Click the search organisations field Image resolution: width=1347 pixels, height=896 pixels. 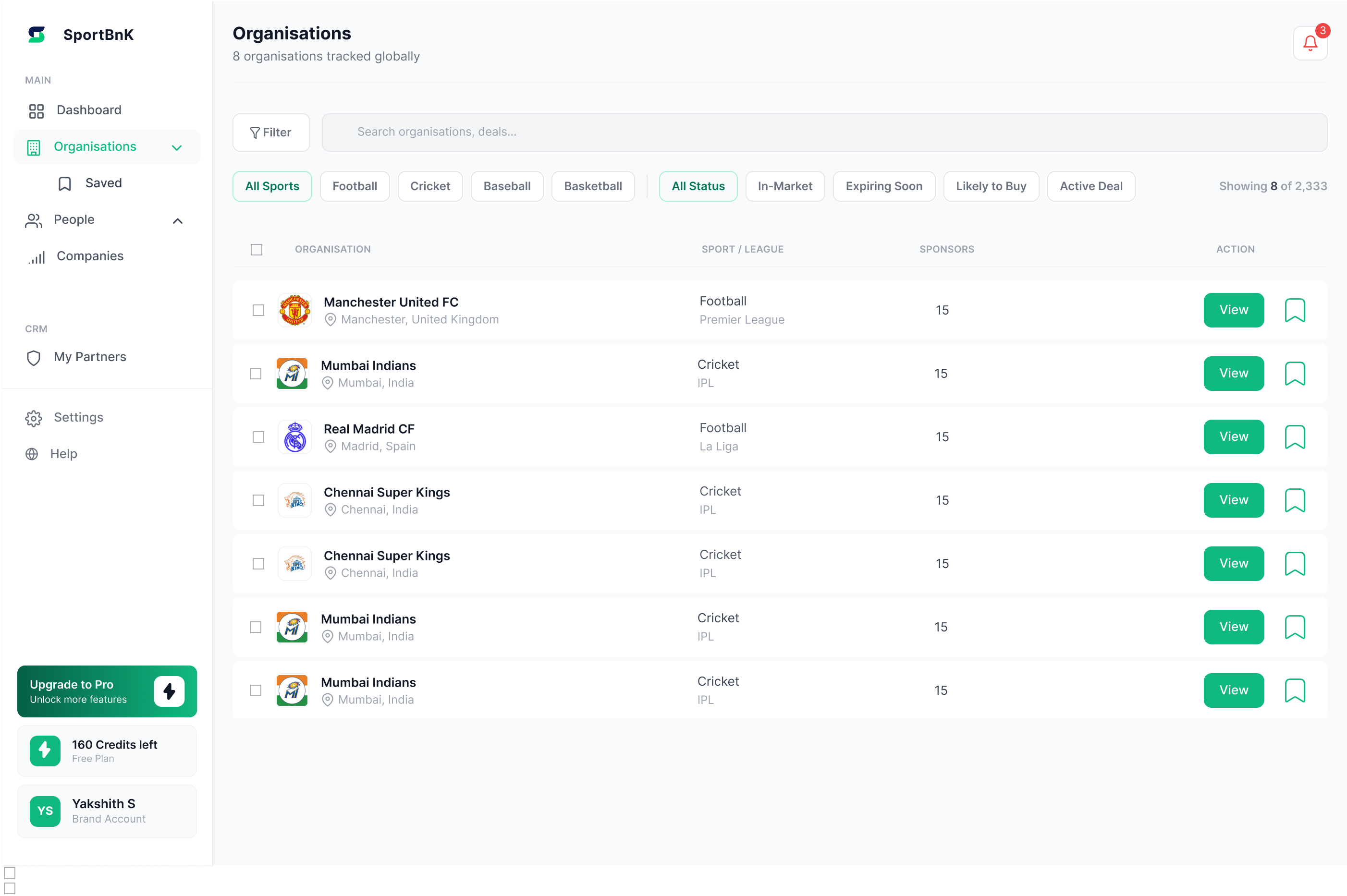point(824,133)
